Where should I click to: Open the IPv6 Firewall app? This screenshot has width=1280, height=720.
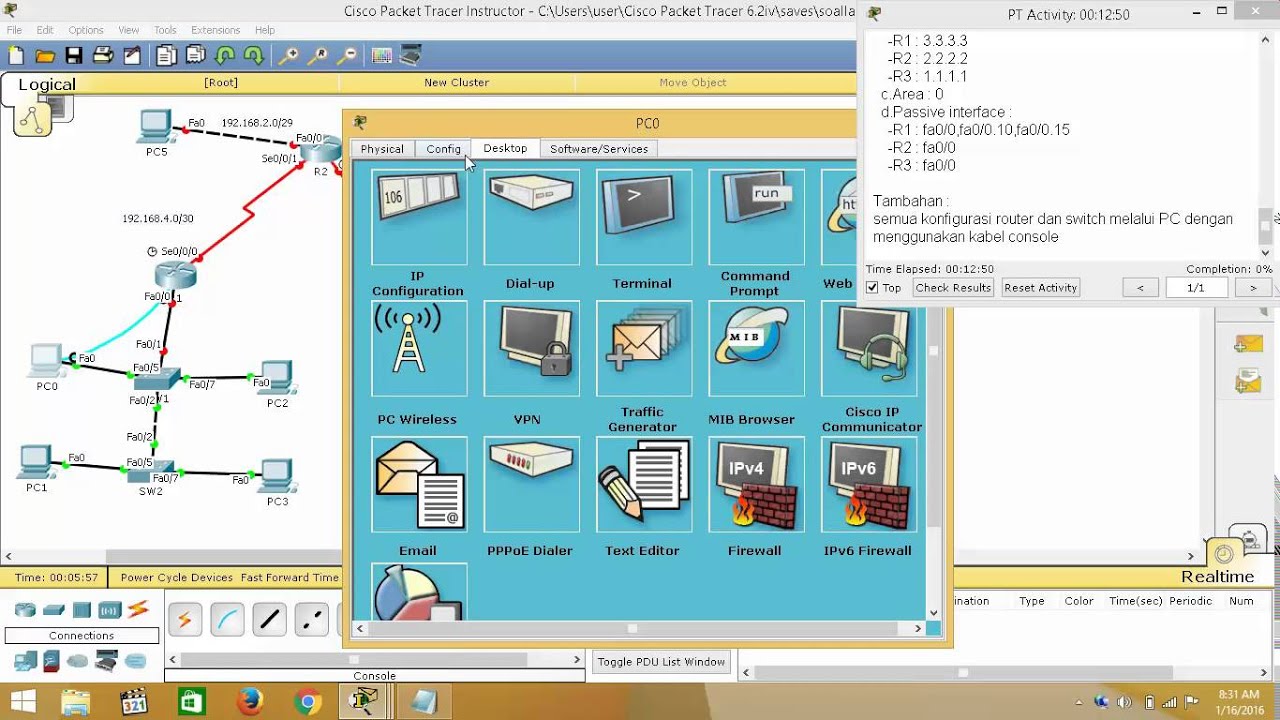coord(869,484)
